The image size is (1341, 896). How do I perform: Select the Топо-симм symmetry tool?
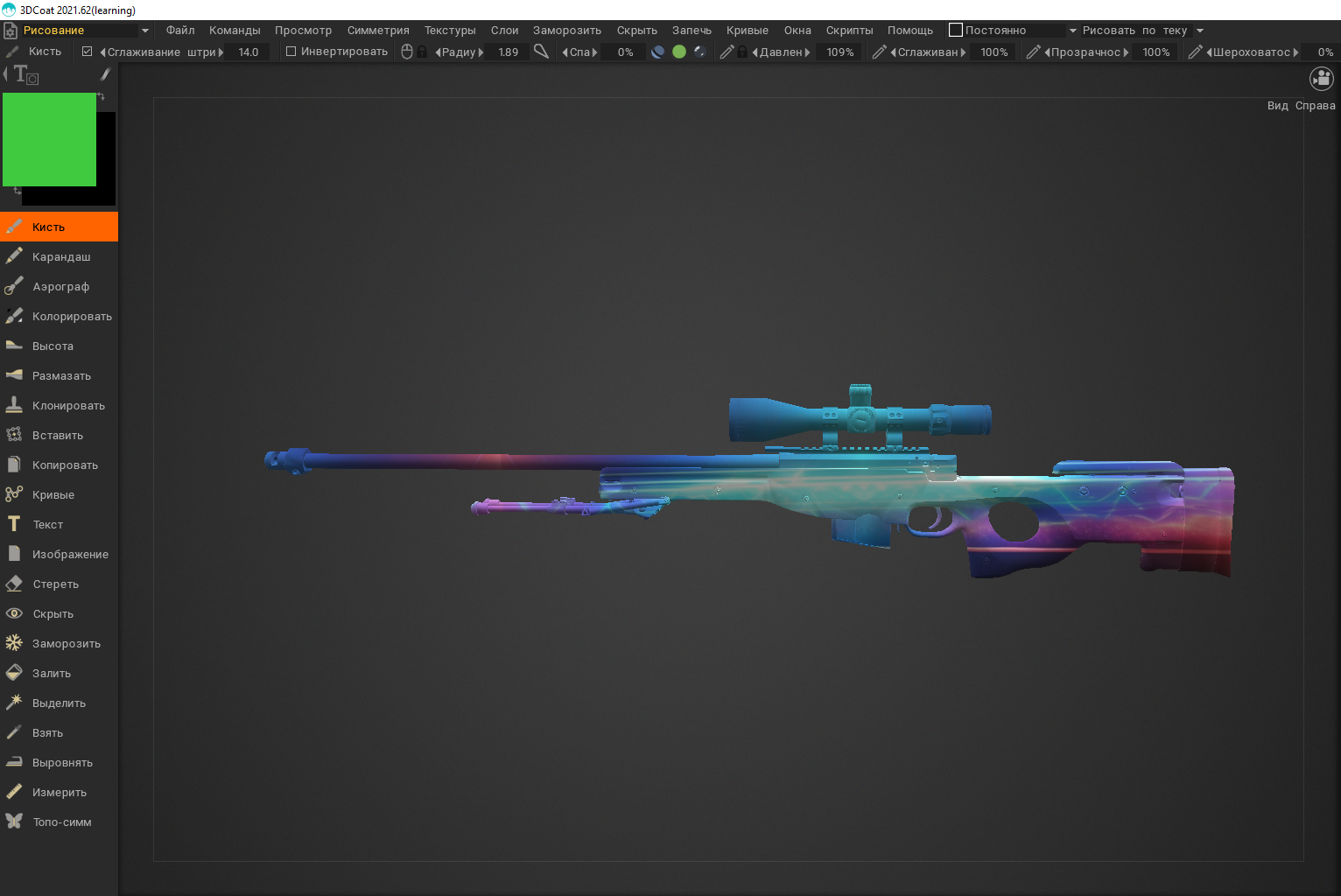(x=59, y=822)
